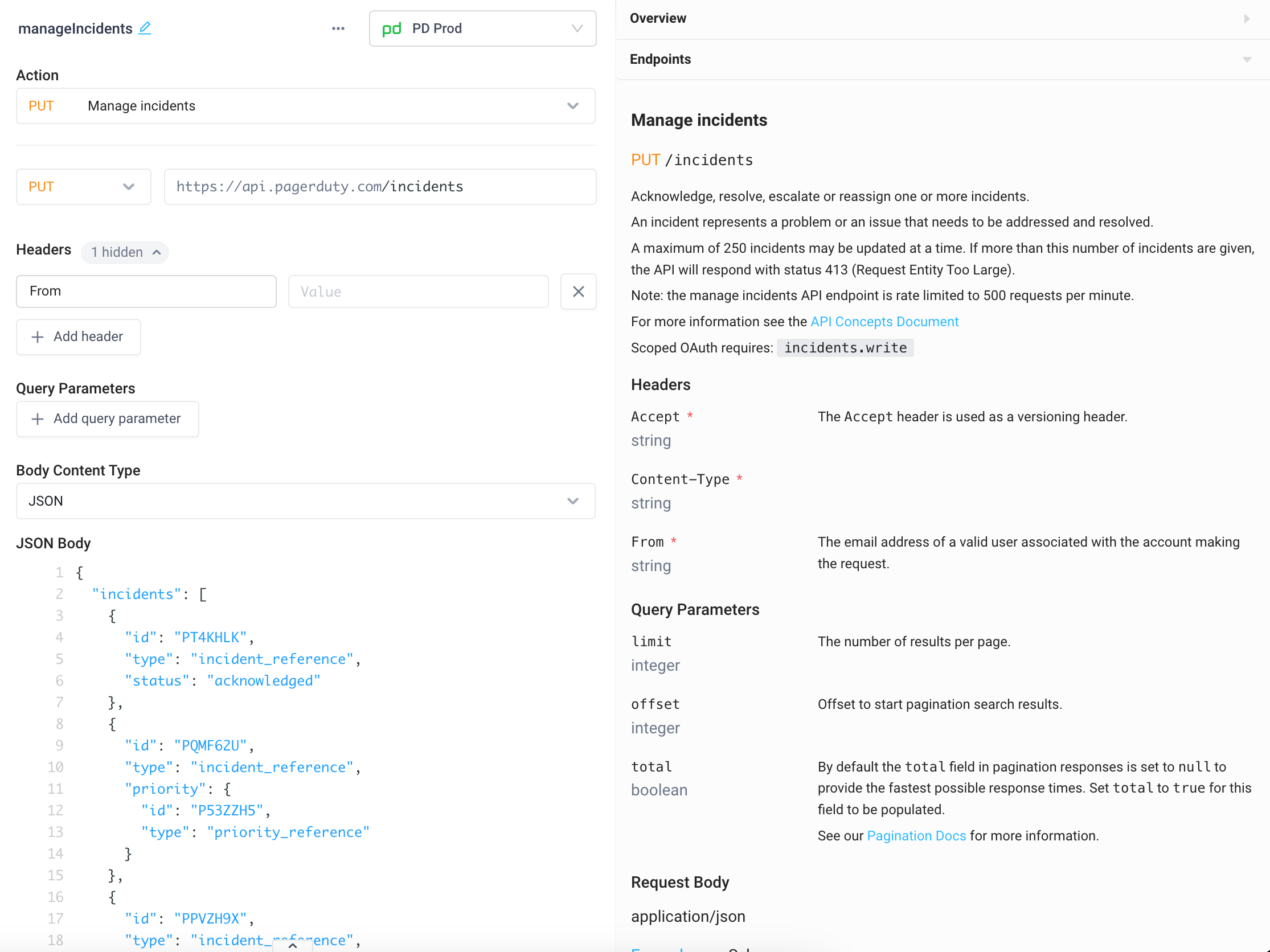Viewport: 1270px width, 952px height.
Task: Click the plus icon to add a query parameter
Action: (37, 419)
